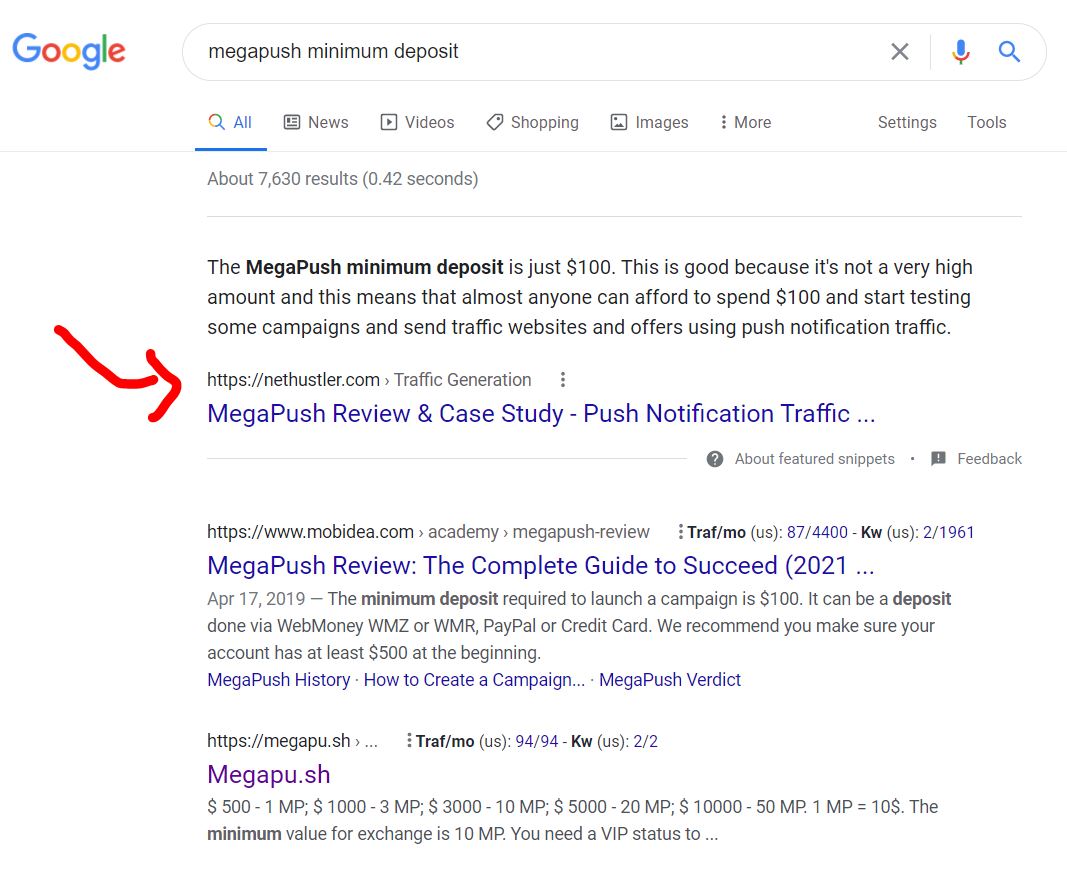This screenshot has height=869, width=1067.
Task: Open the Shopping results tab
Action: (532, 122)
